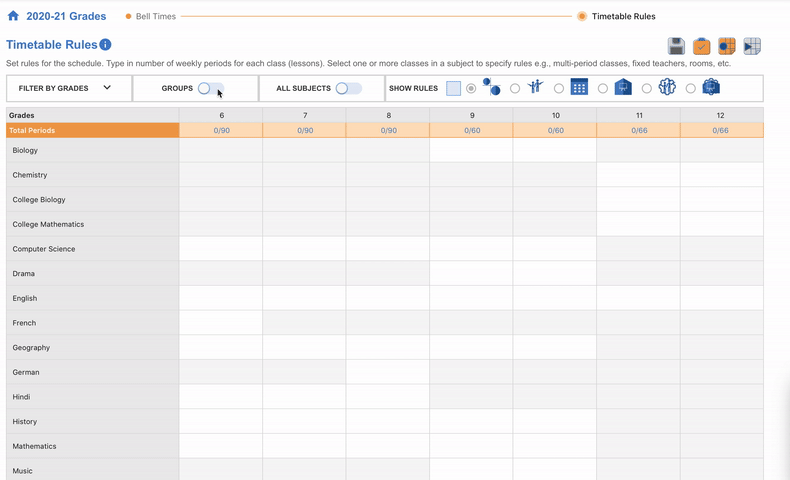This screenshot has height=480, width=790.
Task: Select radio between split circles and teachers icons
Action: (515, 89)
